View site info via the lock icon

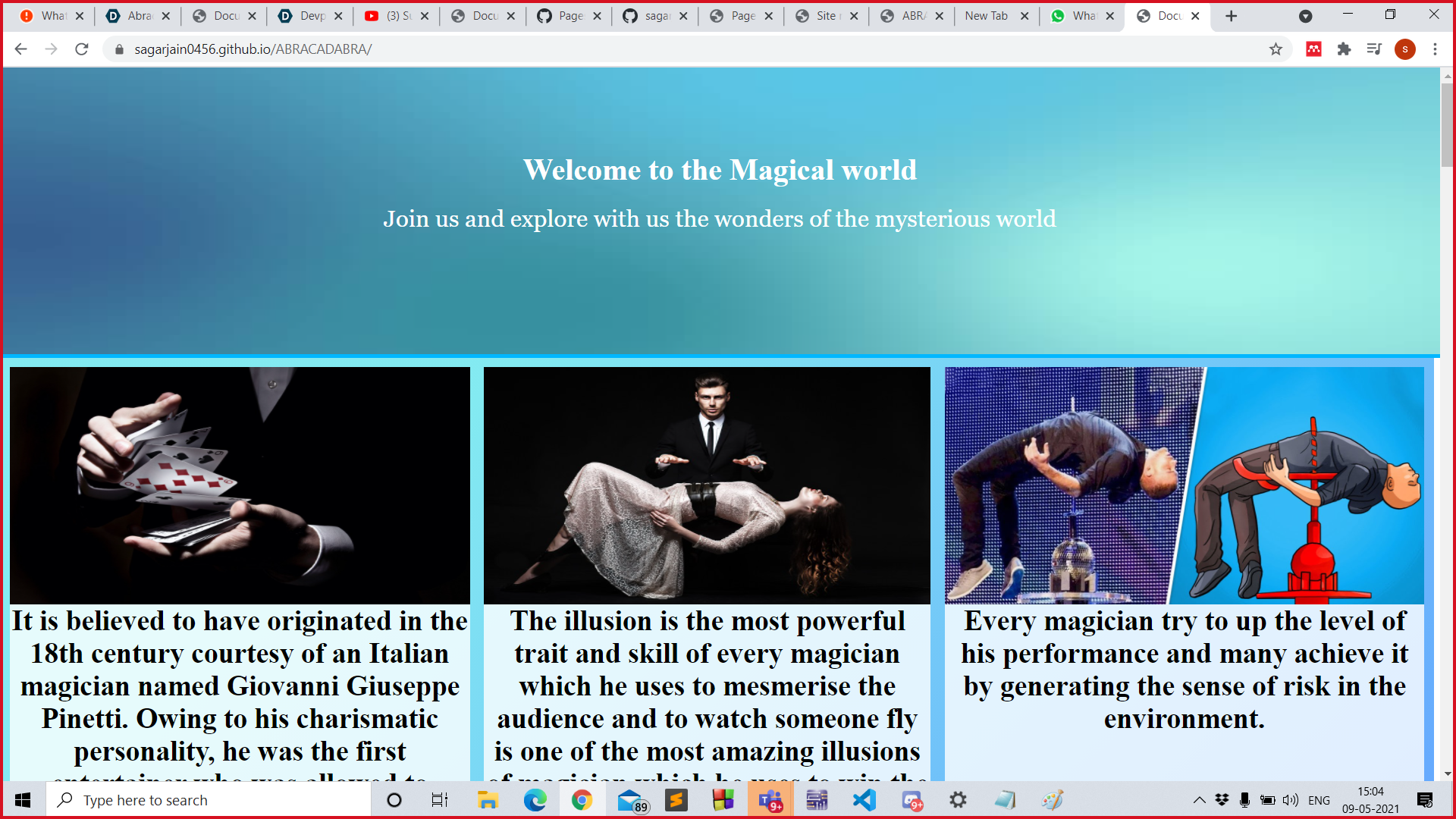[118, 49]
